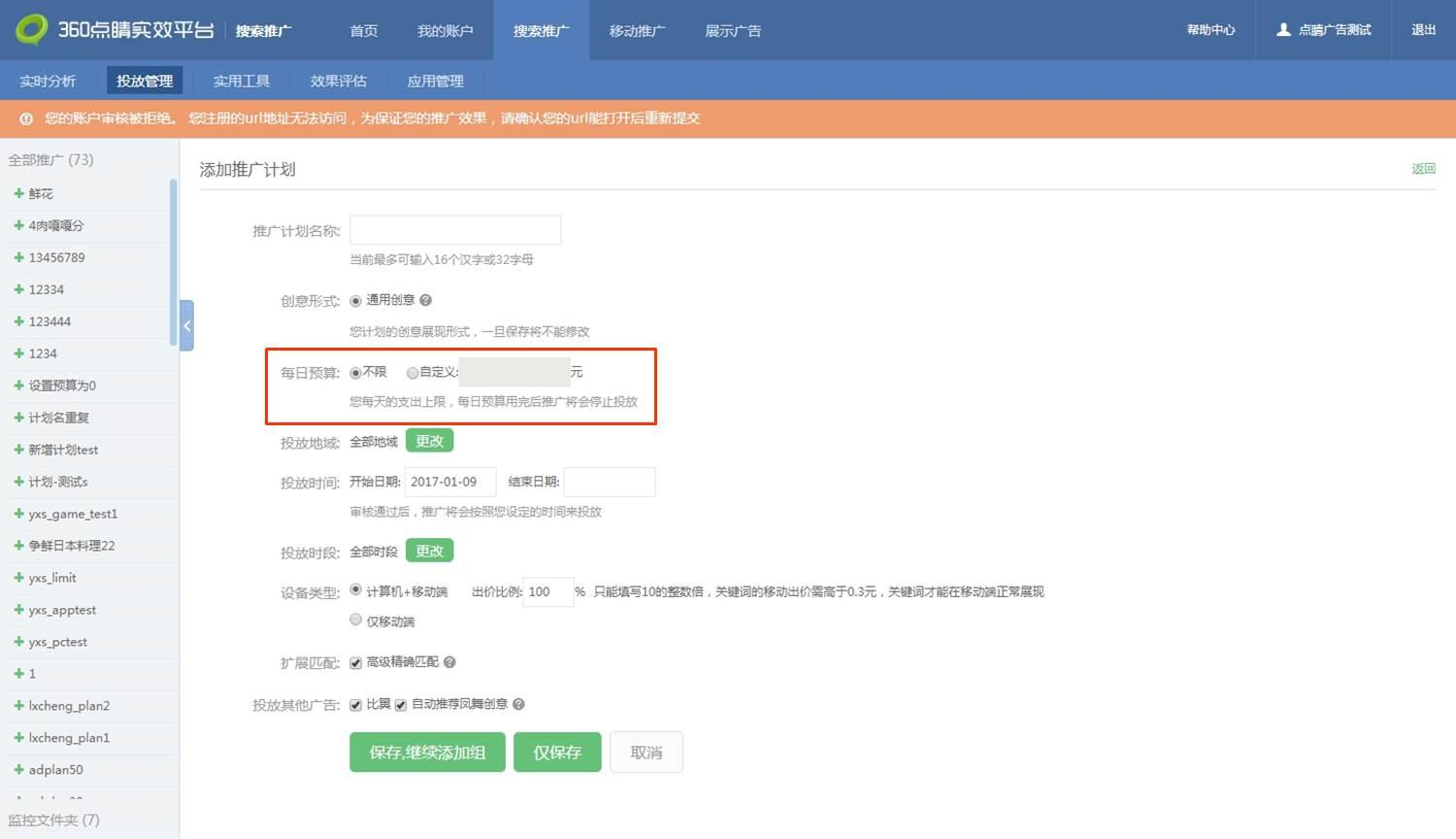The image size is (1456, 839).
Task: Expand the yxs_limit plan in sidebar
Action: (18, 578)
